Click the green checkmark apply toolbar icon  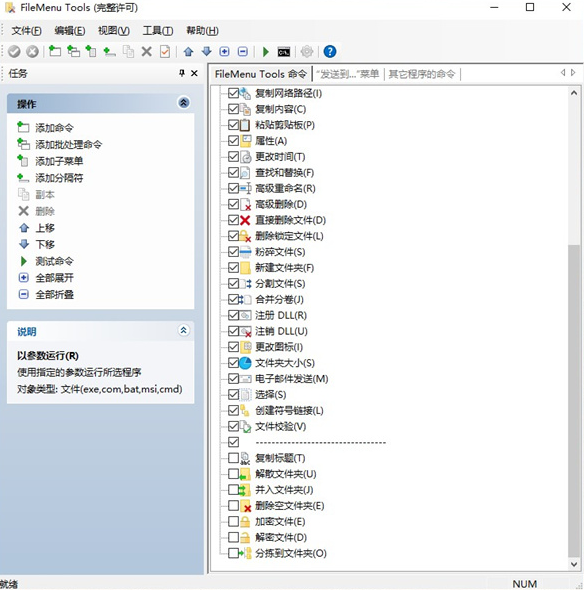[x=14, y=51]
